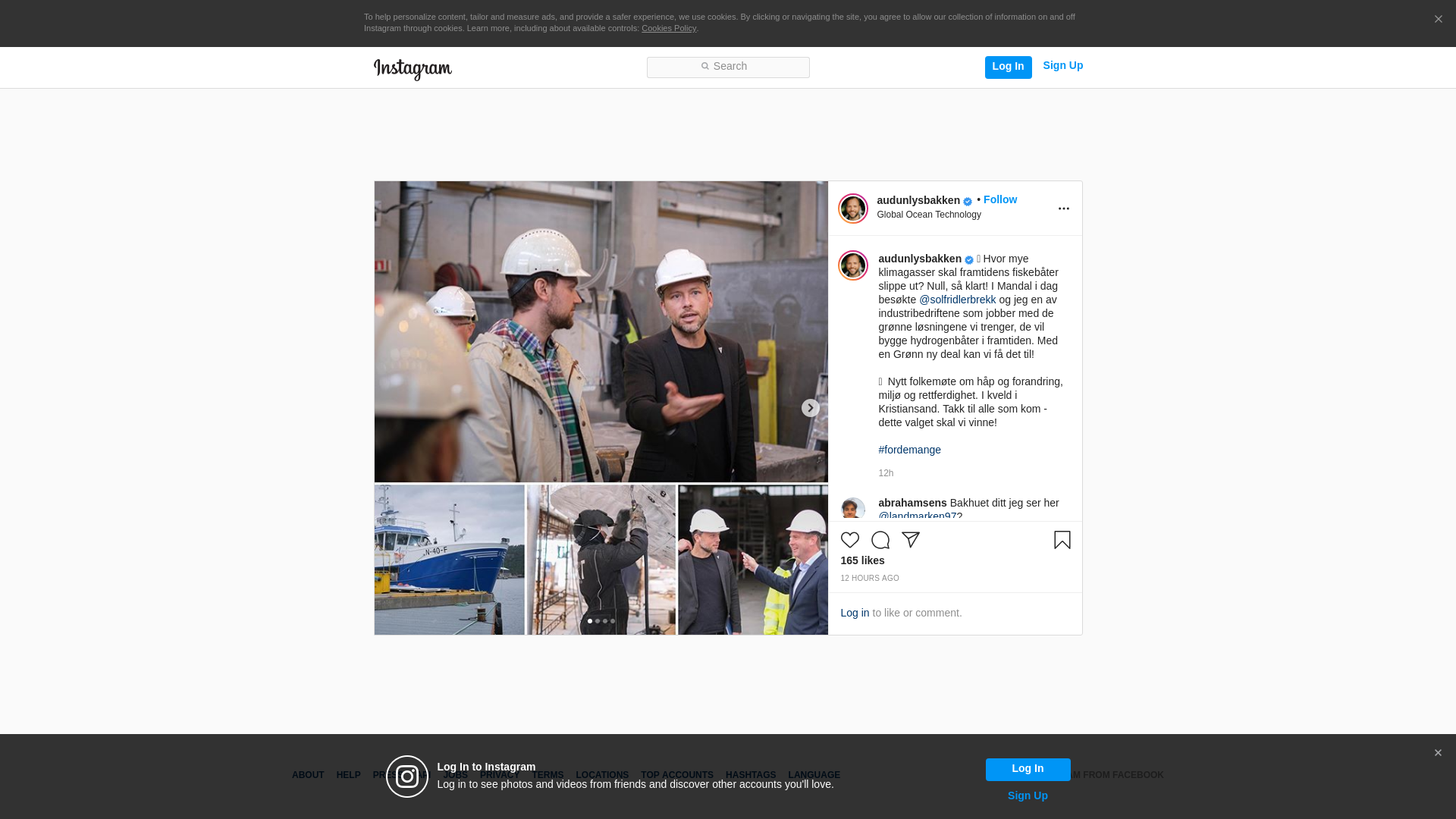Viewport: 1456px width, 819px height.
Task: Click Sign Up in bottom banner
Action: [x=1028, y=795]
